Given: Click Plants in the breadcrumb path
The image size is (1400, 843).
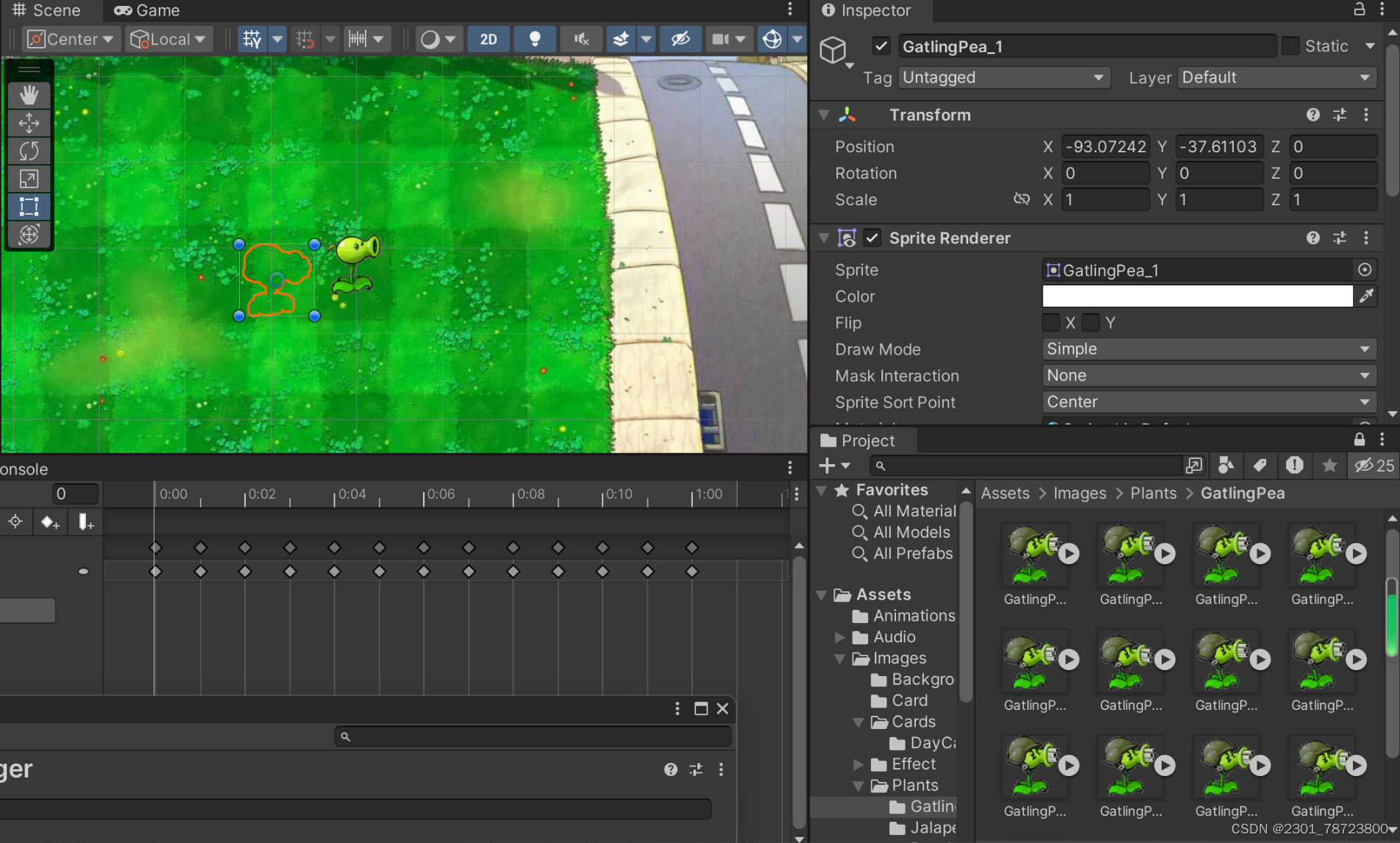Looking at the screenshot, I should (x=1153, y=494).
